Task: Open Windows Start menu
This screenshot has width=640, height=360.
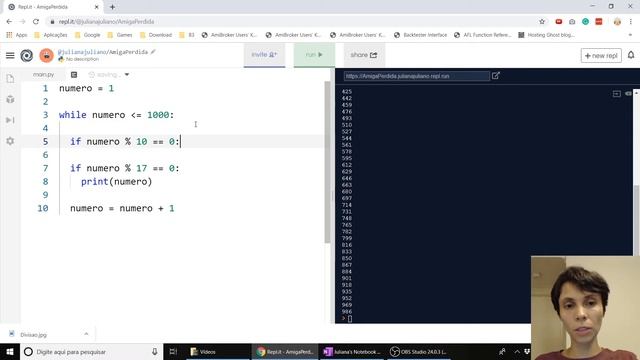Action: tap(10, 351)
